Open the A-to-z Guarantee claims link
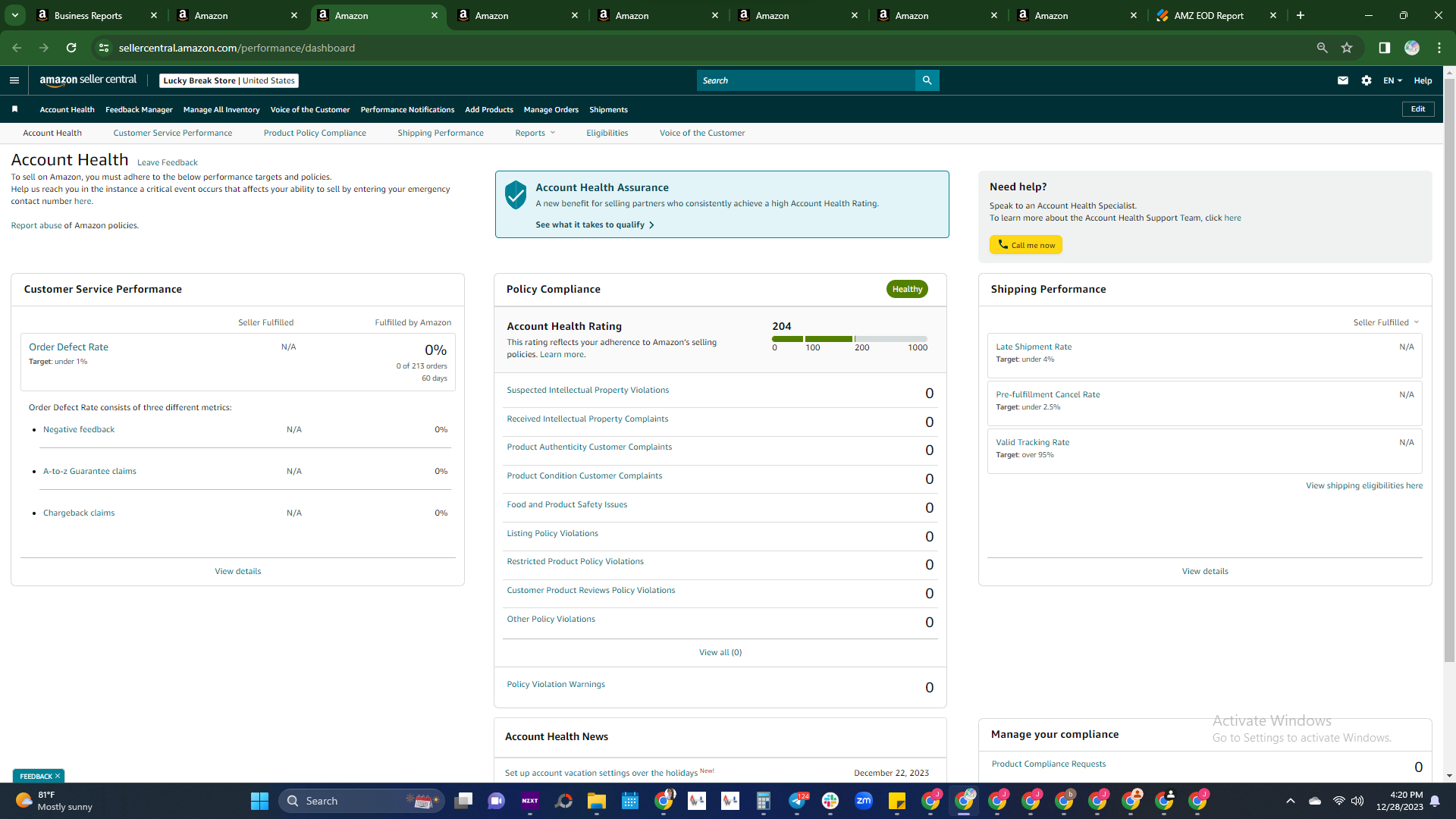Image resolution: width=1456 pixels, height=819 pixels. (89, 471)
